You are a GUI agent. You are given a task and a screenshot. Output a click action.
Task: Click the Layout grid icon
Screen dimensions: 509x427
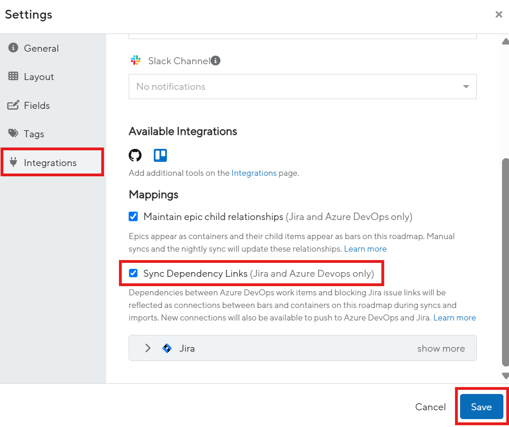click(x=13, y=76)
